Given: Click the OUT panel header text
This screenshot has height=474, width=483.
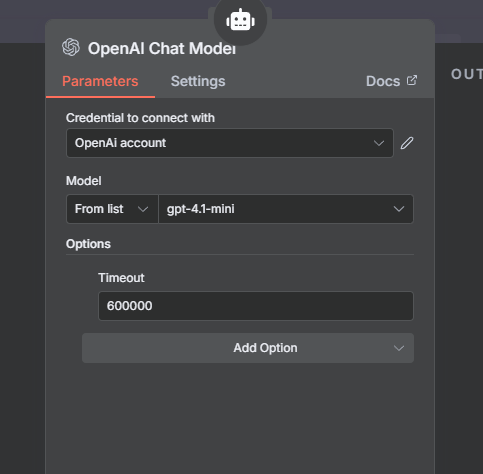Looking at the screenshot, I should [x=467, y=74].
